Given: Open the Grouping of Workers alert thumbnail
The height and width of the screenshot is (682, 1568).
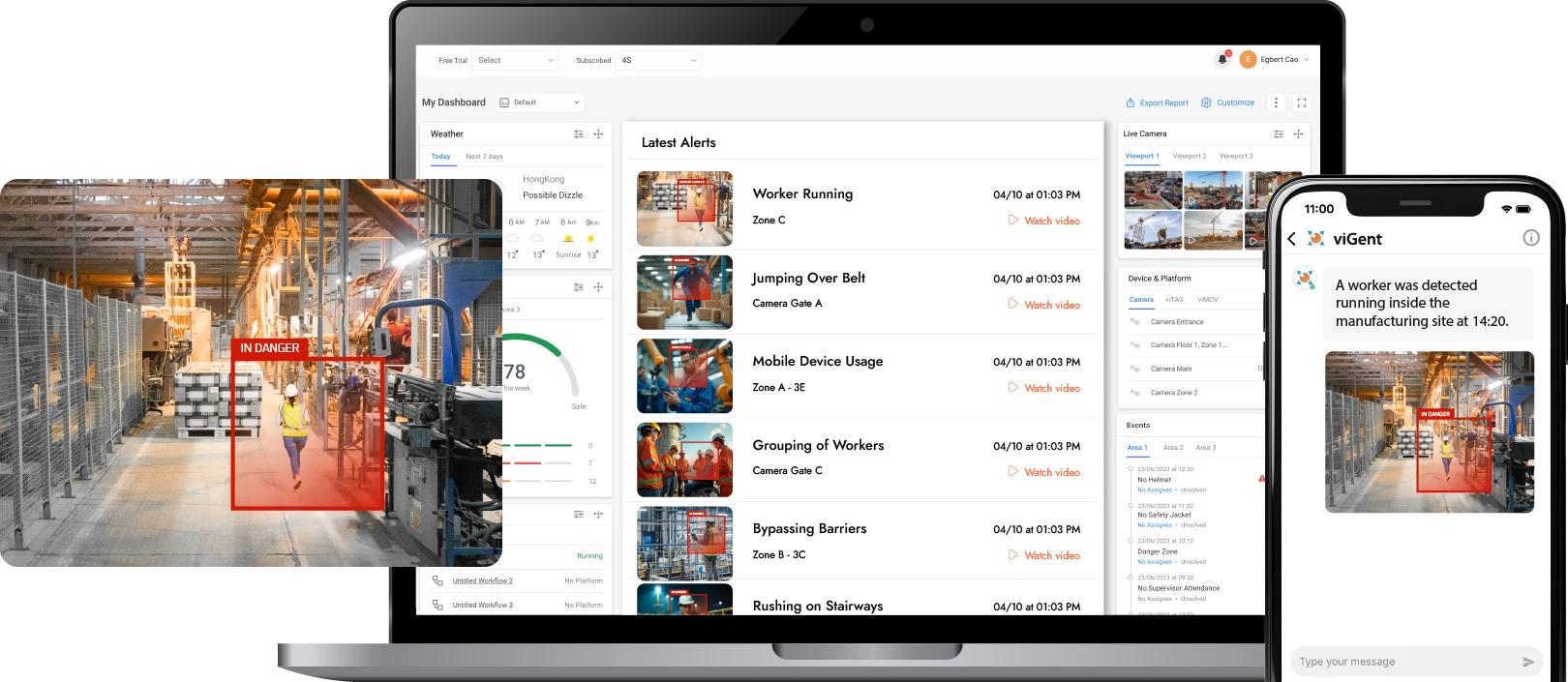Looking at the screenshot, I should (x=684, y=460).
